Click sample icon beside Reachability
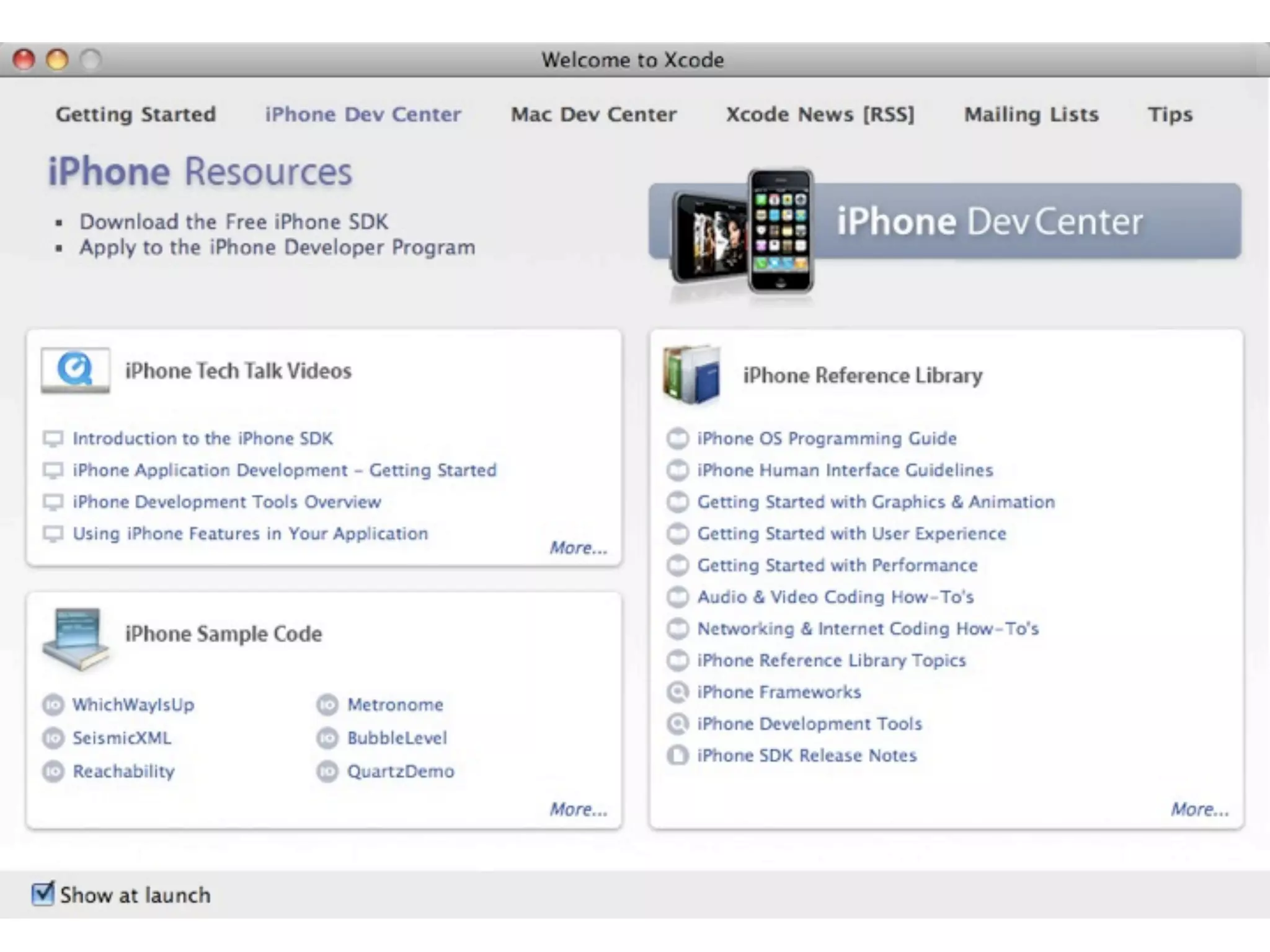This screenshot has height=952, width=1270. 53,772
